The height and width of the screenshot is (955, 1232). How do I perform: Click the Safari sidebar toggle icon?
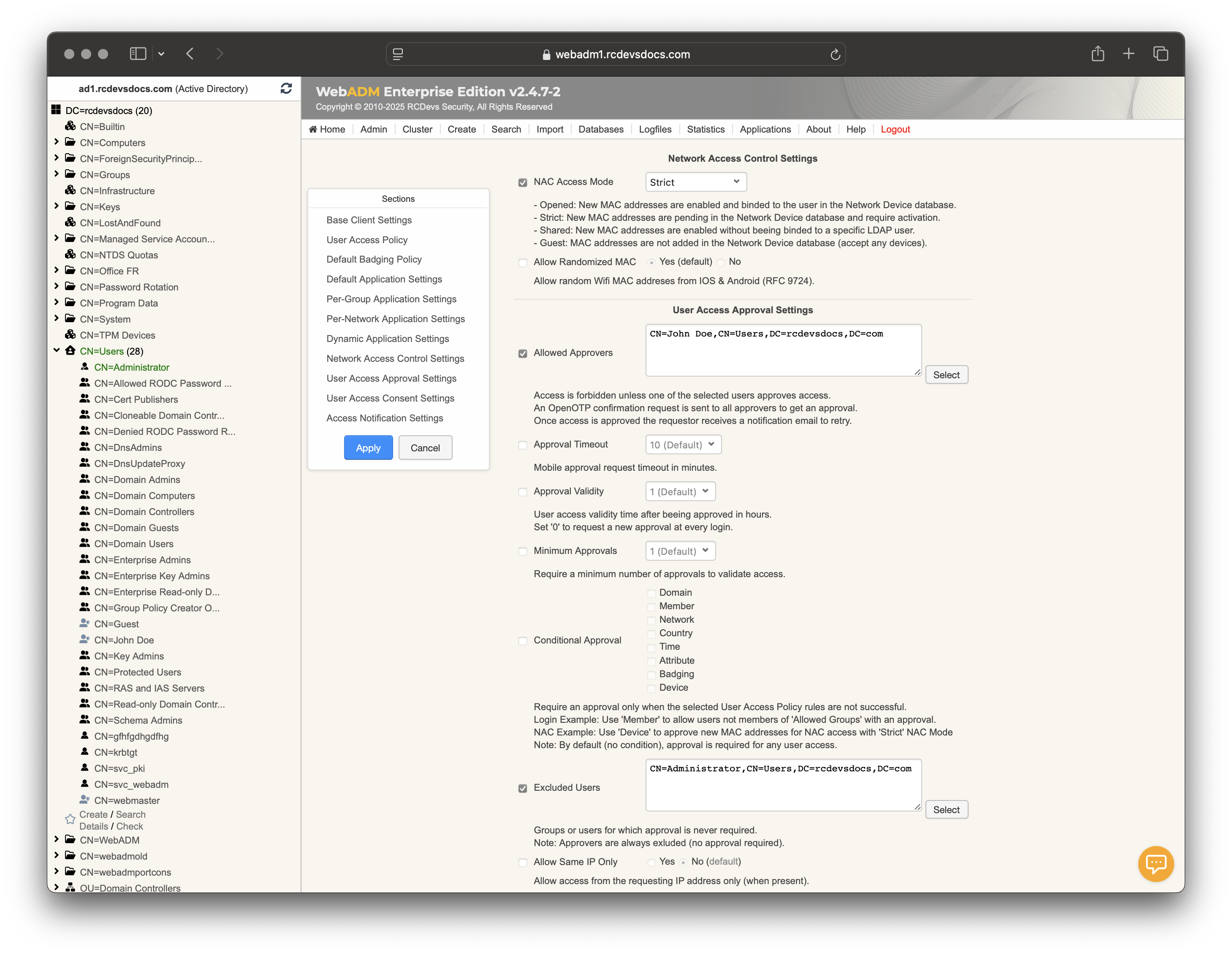138,54
